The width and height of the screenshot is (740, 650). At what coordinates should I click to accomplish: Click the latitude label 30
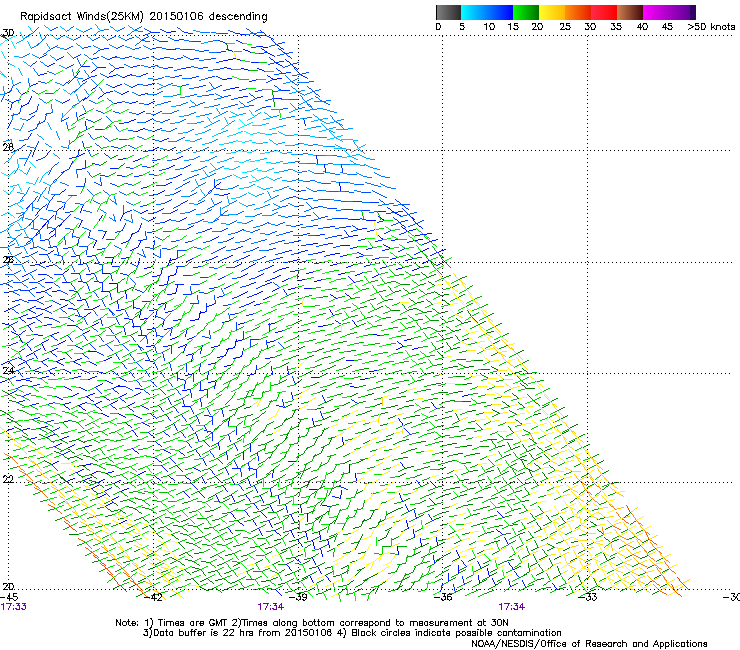click(8, 33)
